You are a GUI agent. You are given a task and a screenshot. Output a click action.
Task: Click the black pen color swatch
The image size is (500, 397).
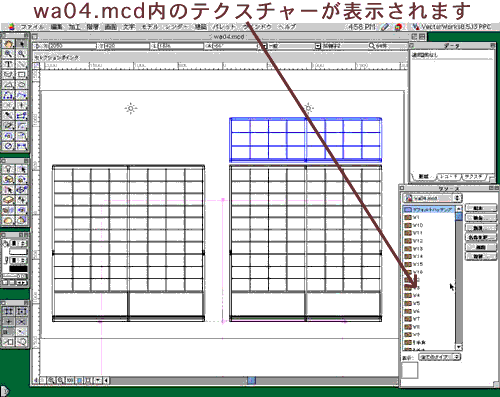pos(18,269)
